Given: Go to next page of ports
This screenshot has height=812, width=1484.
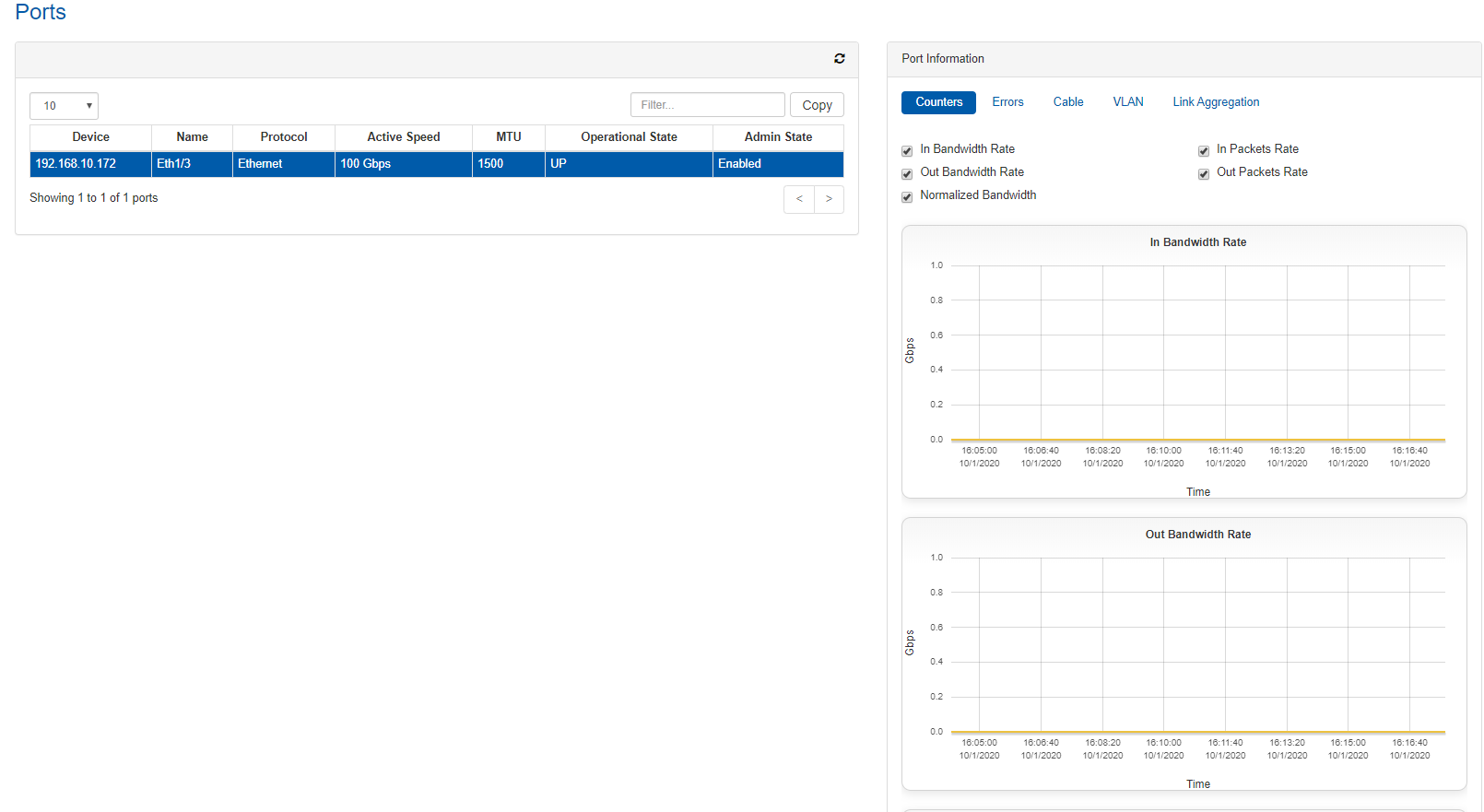Looking at the screenshot, I should tap(829, 199).
